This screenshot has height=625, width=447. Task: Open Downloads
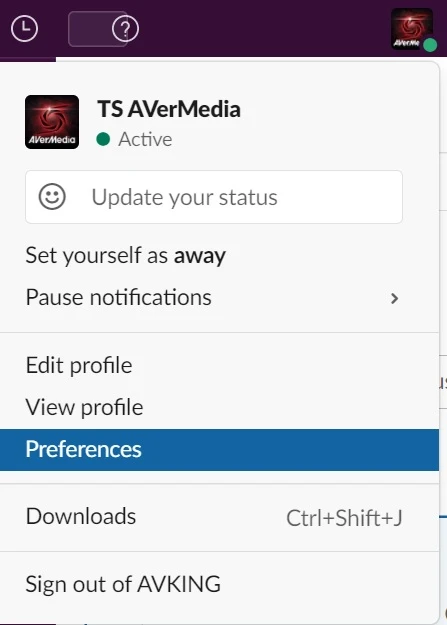(x=219, y=517)
